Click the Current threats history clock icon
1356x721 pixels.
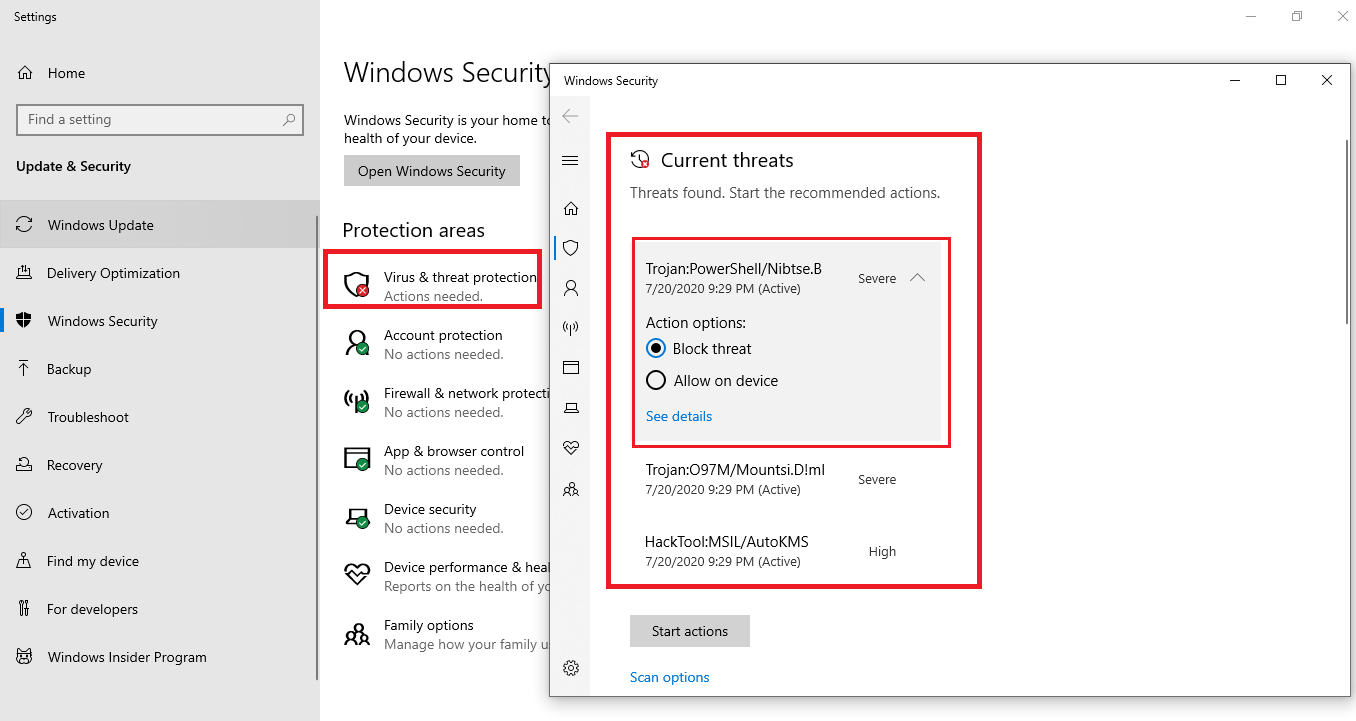pos(640,160)
